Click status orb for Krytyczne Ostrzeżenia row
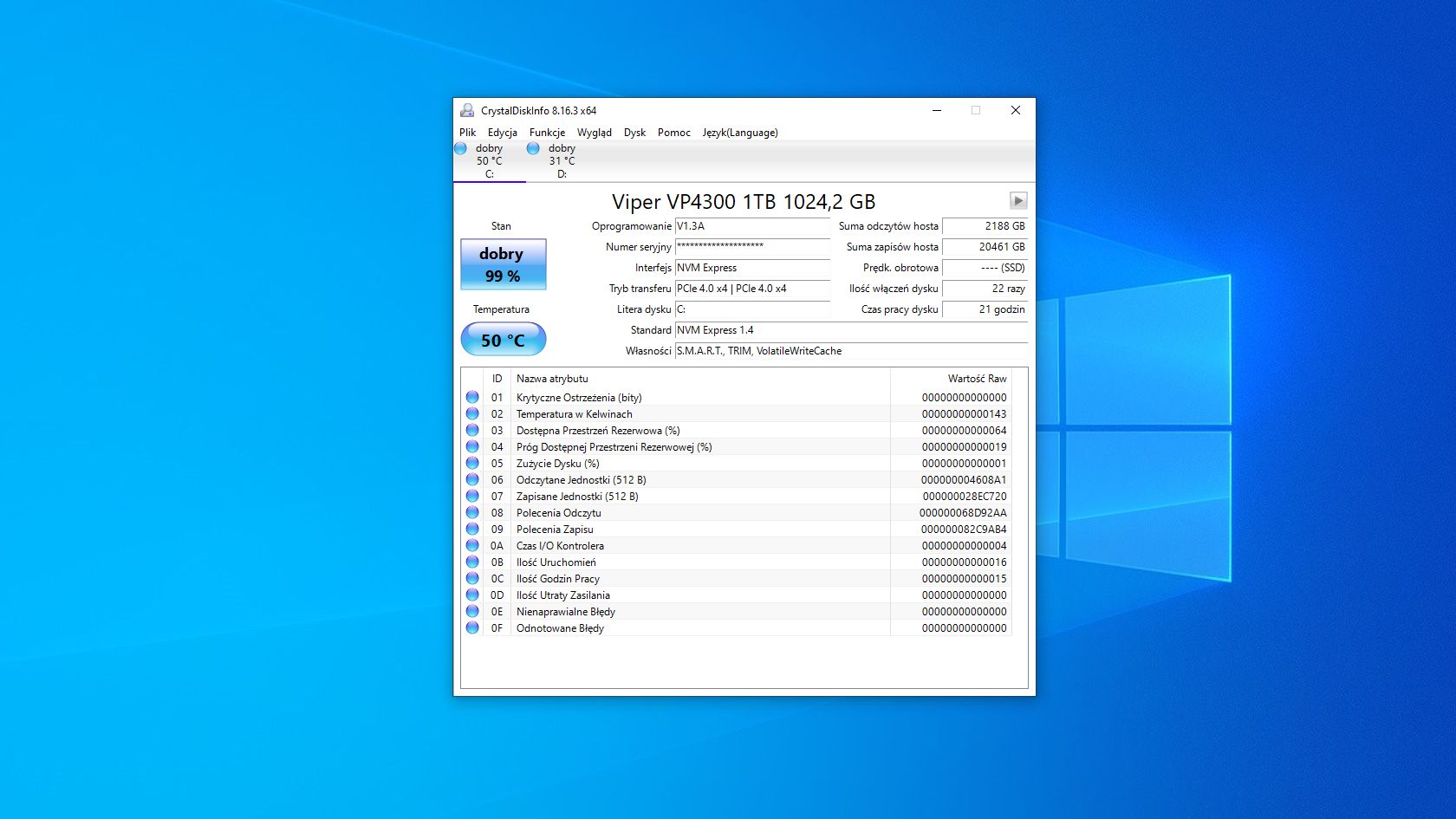Screen dimensions: 1456x819 (472, 397)
